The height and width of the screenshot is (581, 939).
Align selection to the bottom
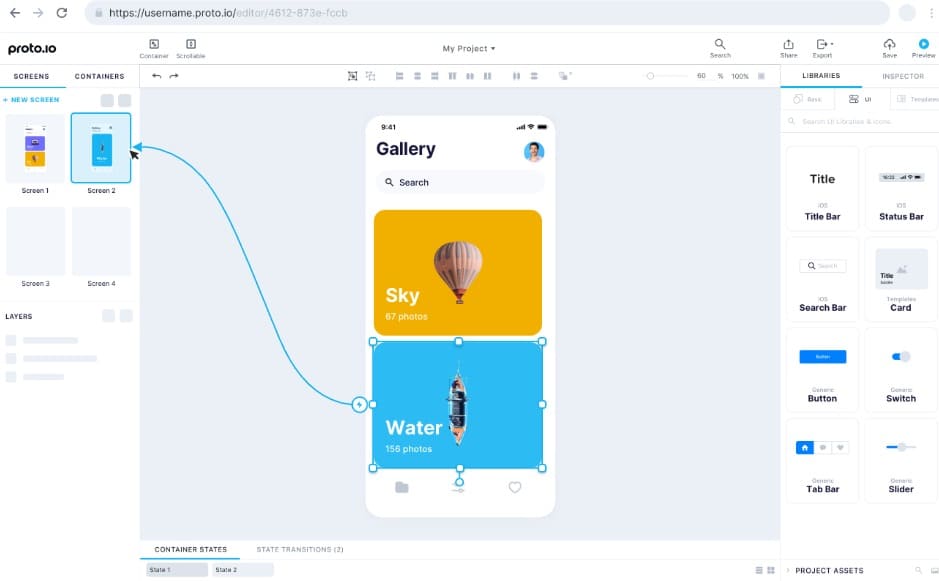coord(487,76)
